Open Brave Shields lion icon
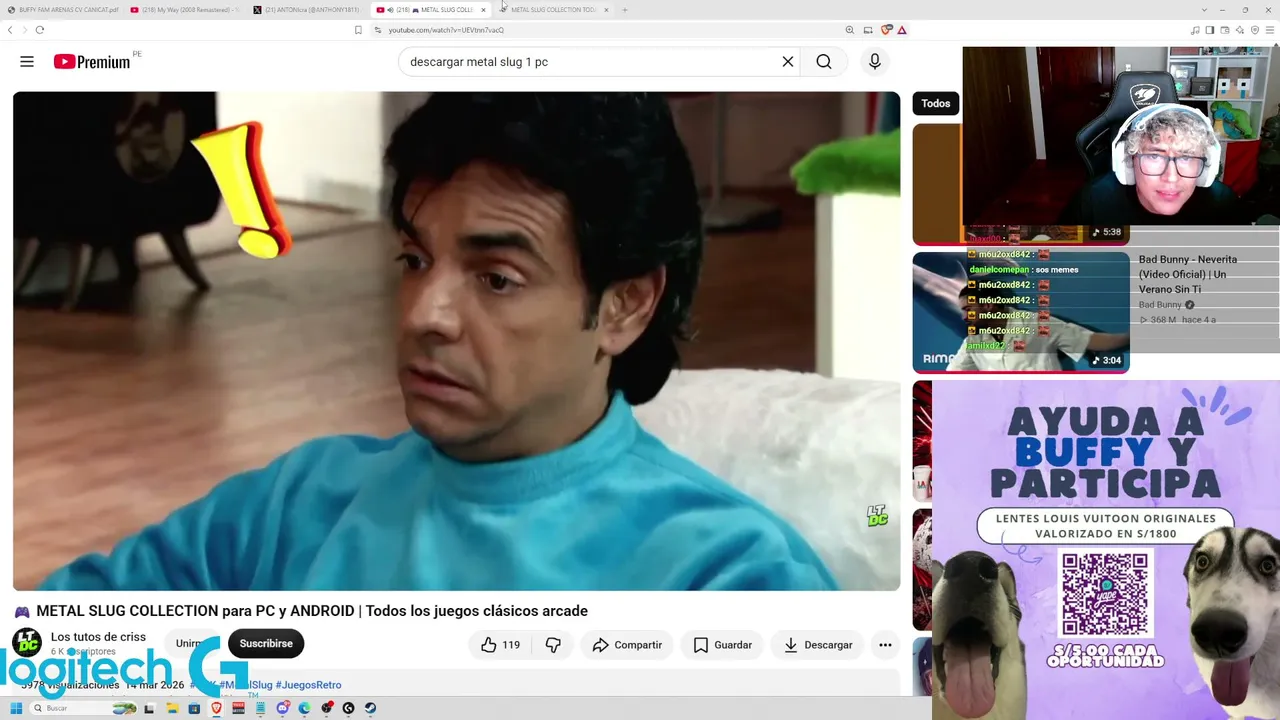The height and width of the screenshot is (720, 1280). (886, 30)
